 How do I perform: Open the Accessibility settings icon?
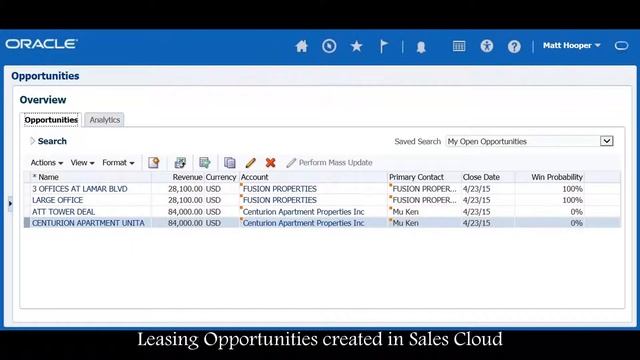coord(487,46)
